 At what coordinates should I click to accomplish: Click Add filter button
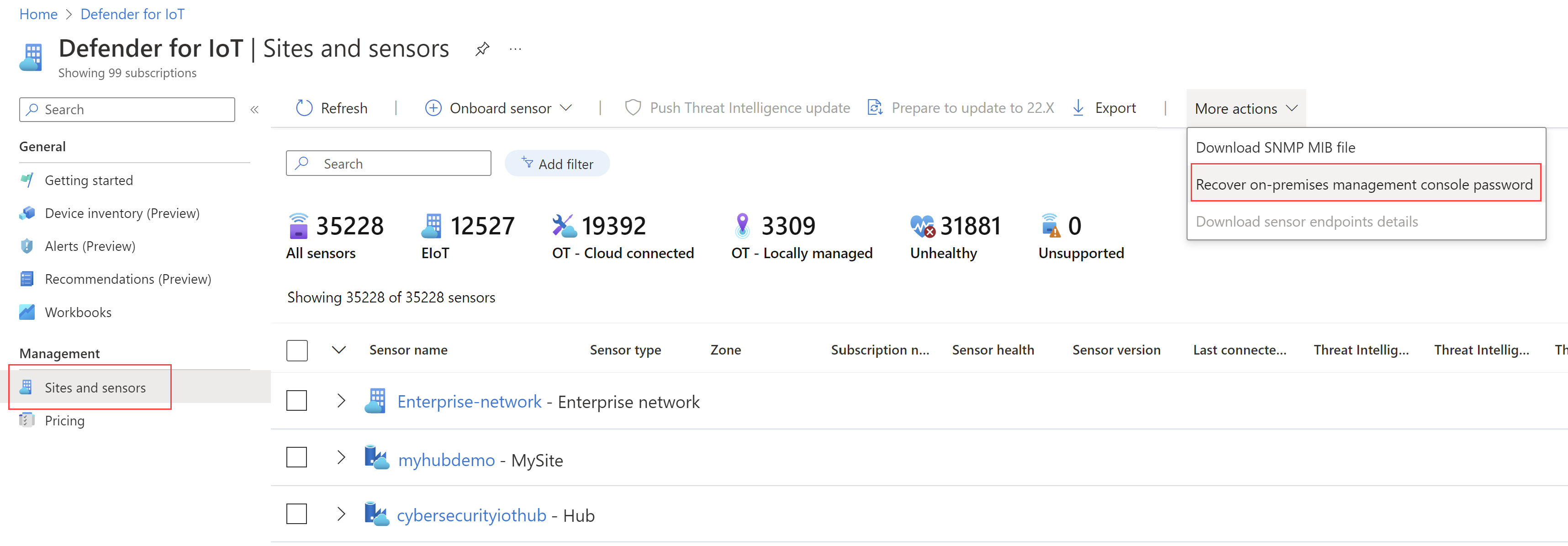(557, 163)
